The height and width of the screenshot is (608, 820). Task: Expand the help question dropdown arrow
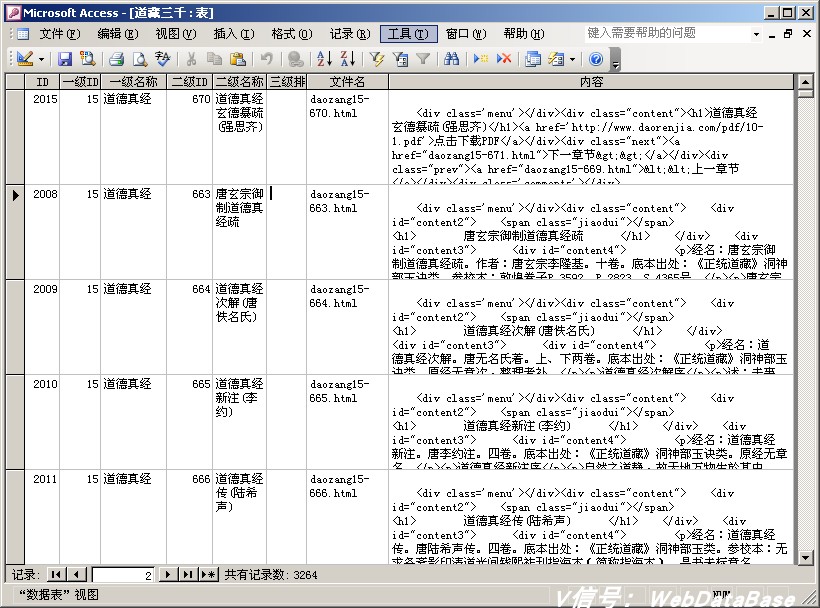coord(756,35)
